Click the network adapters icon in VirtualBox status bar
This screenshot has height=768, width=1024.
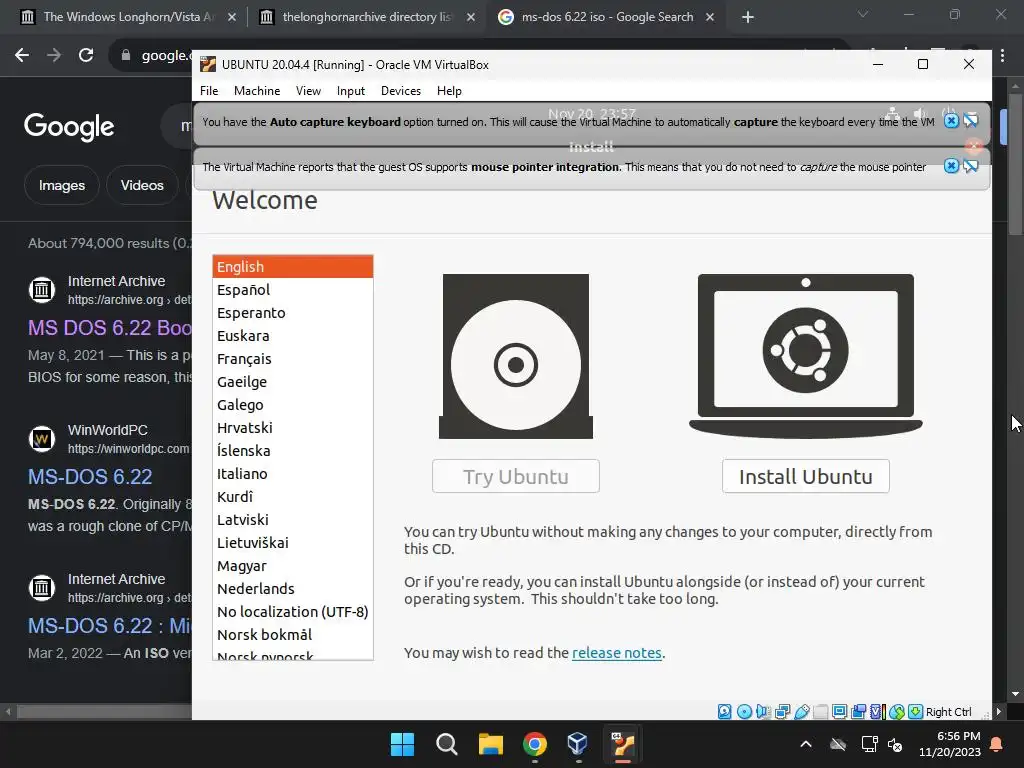coord(782,712)
